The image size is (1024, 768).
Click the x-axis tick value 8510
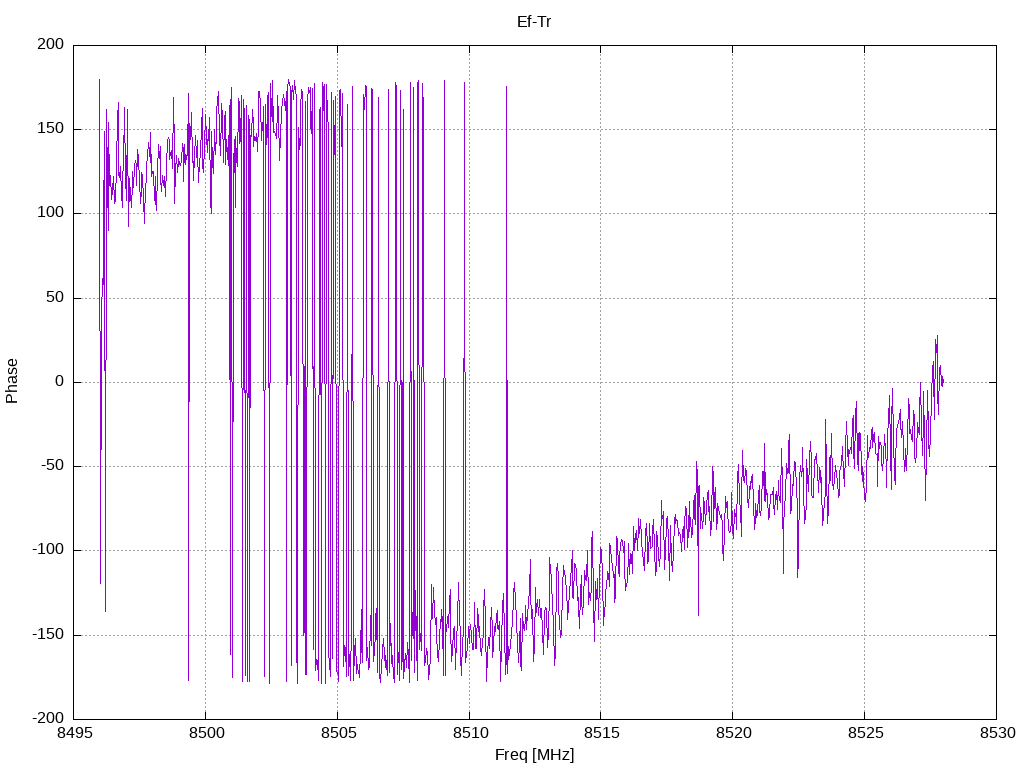pos(470,733)
